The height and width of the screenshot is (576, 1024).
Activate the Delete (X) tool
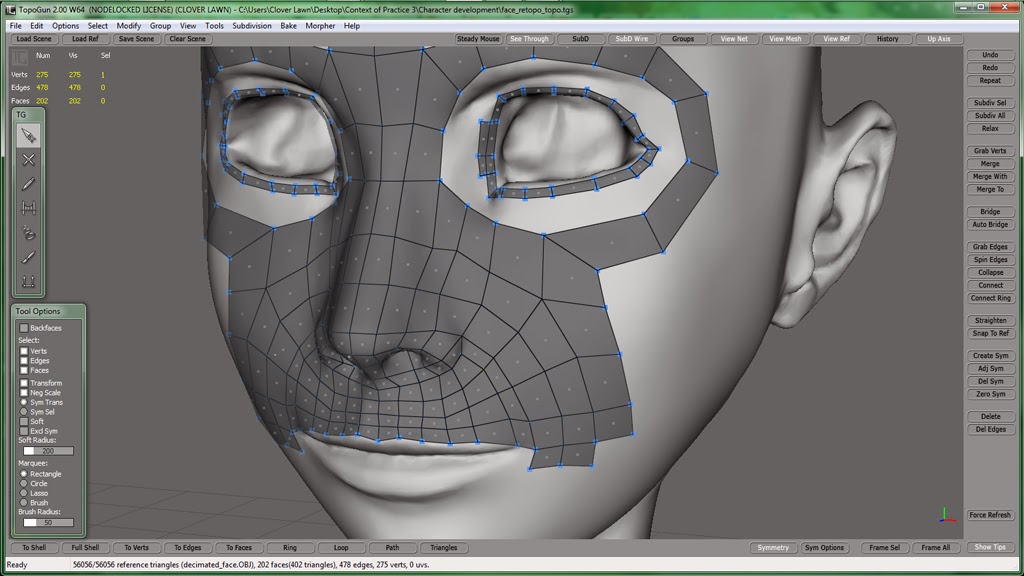[28, 163]
